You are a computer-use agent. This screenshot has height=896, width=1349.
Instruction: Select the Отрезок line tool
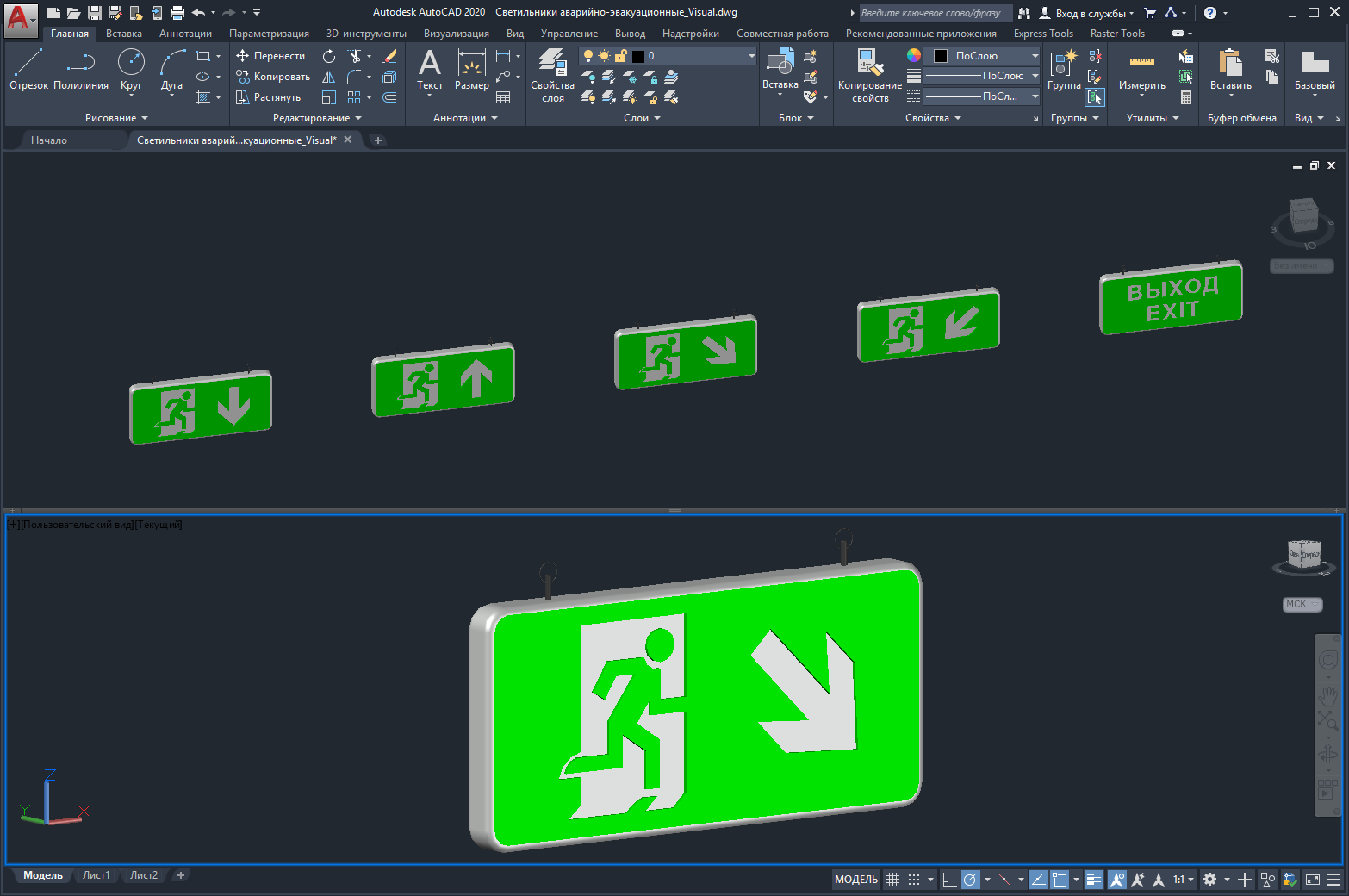point(28,69)
